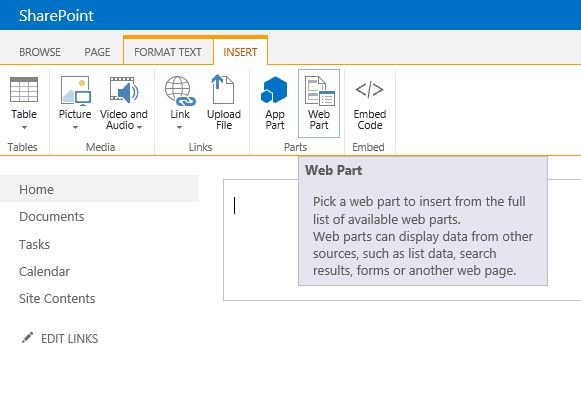Insert a Picture using the ribbon icon

pyautogui.click(x=75, y=90)
